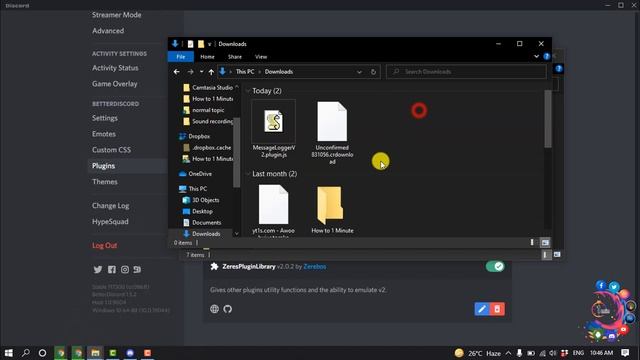640x360 pixels.
Task: Click the file list vertical scrollbar
Action: [x=548, y=119]
